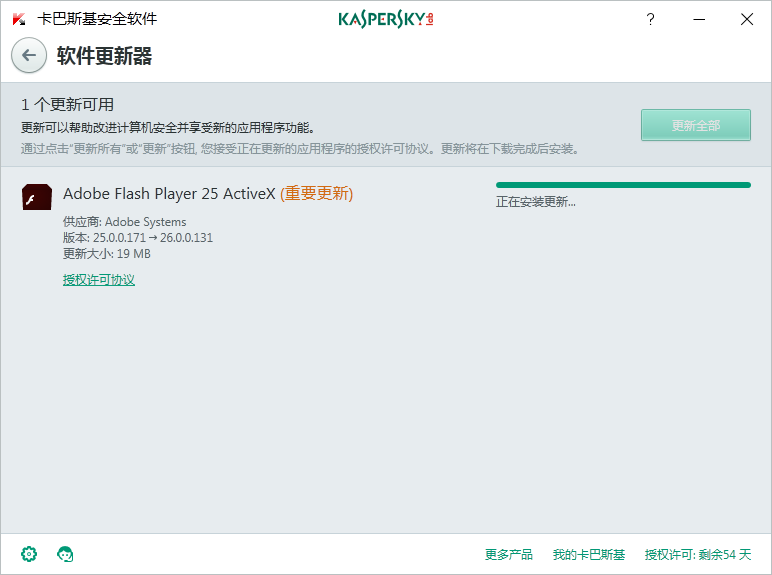This screenshot has height=575, width=772.
Task: Open the 更多产品 link
Action: [x=509, y=554]
